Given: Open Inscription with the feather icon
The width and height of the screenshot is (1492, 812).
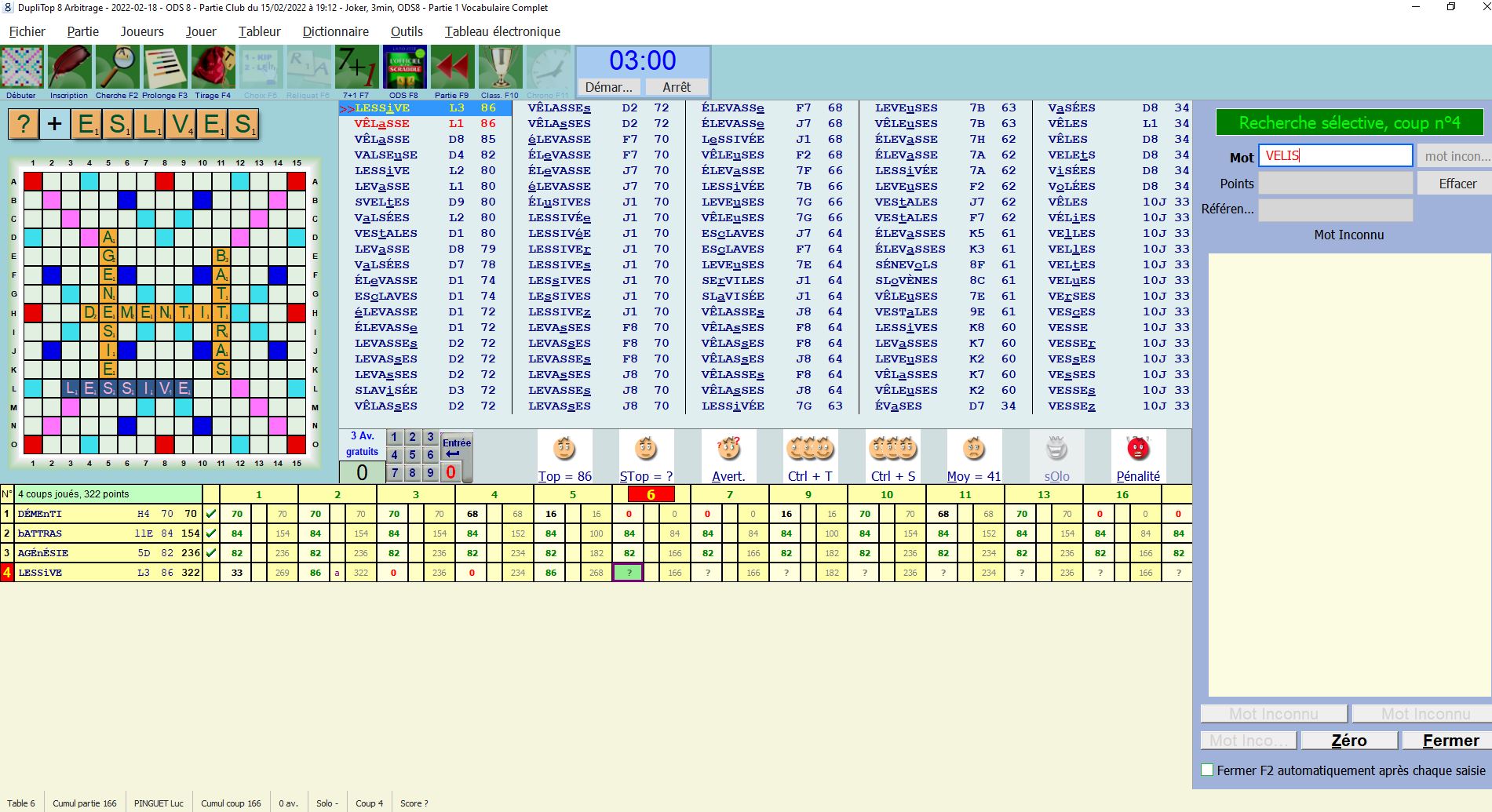Looking at the screenshot, I should pos(69,68).
